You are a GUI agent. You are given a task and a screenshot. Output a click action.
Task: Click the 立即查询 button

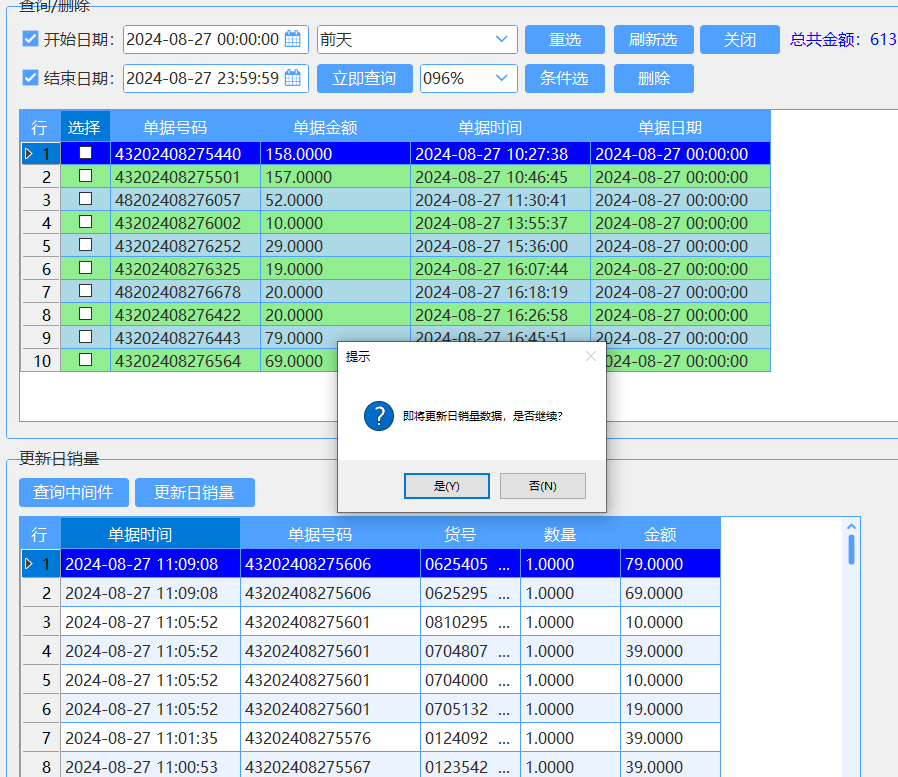click(x=364, y=78)
